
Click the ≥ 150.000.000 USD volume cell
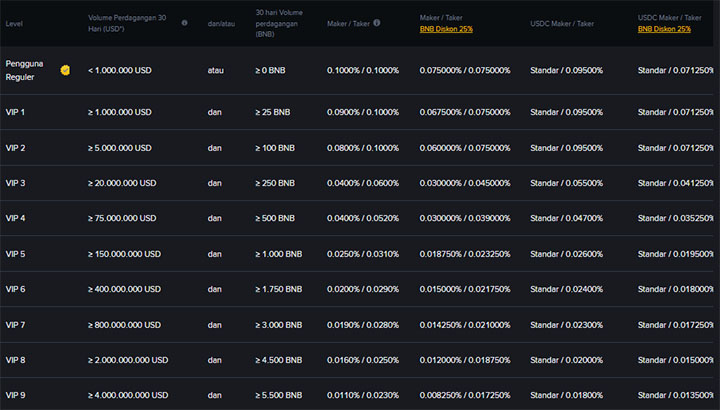(124, 254)
